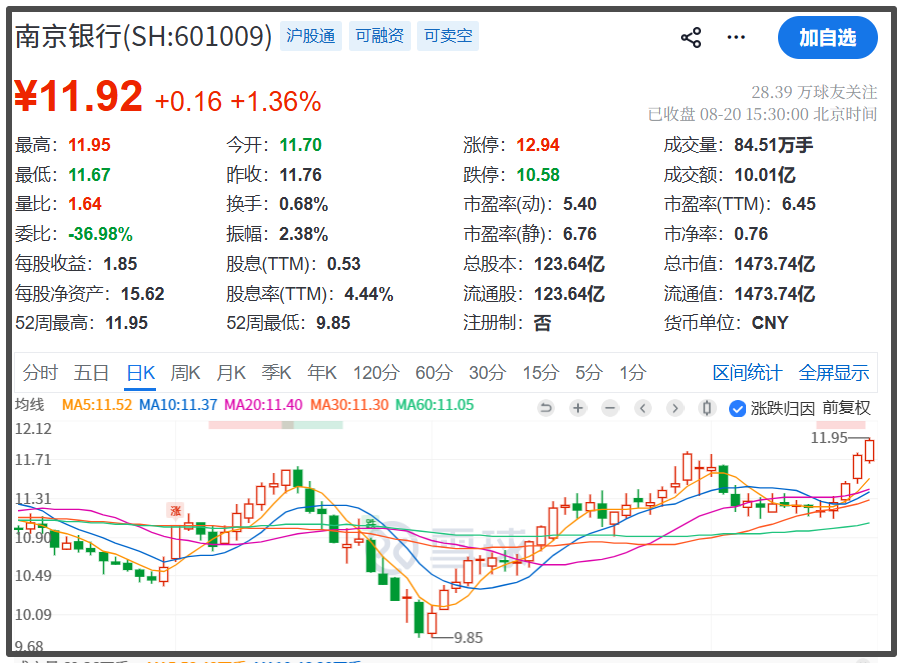Click the 市净率 value 0.76
The width and height of the screenshot is (903, 663).
[751, 234]
